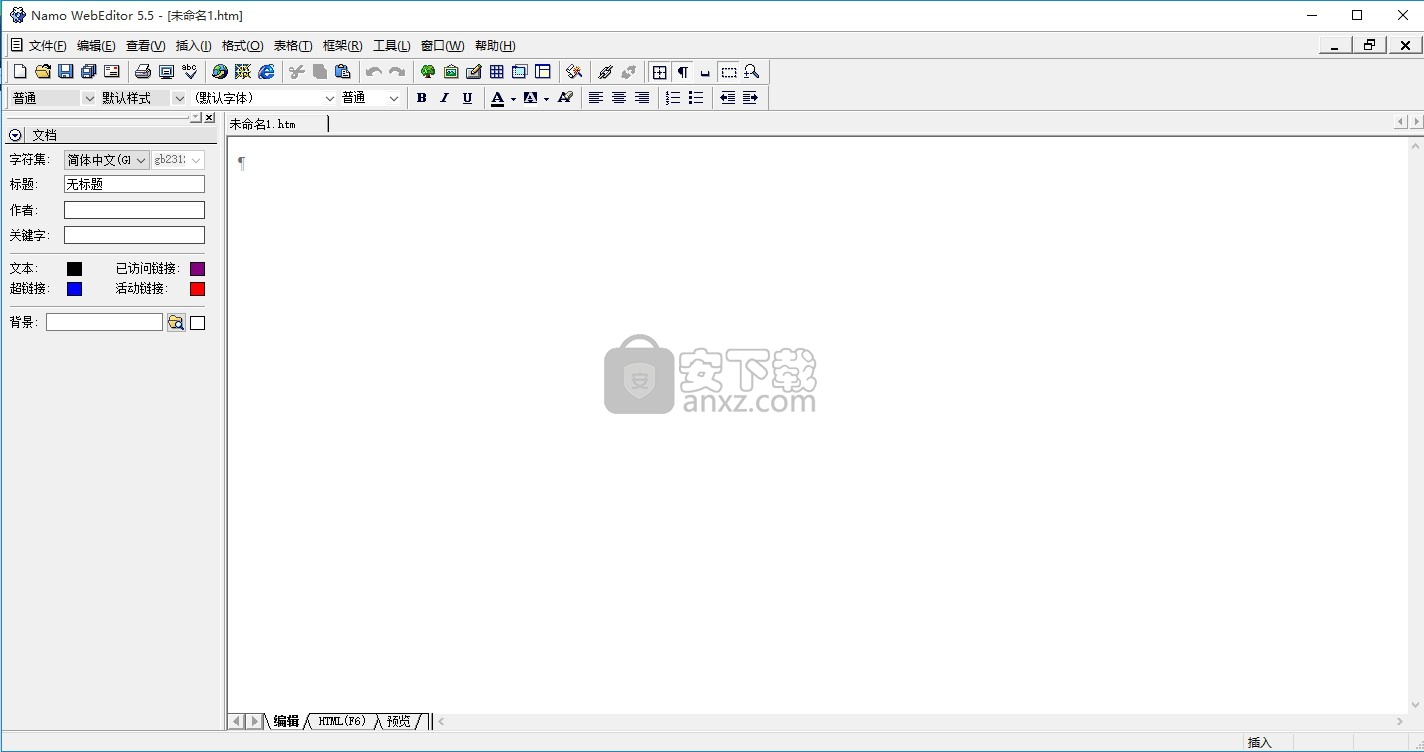
Task: Click the 关键字 input field
Action: tap(134, 235)
